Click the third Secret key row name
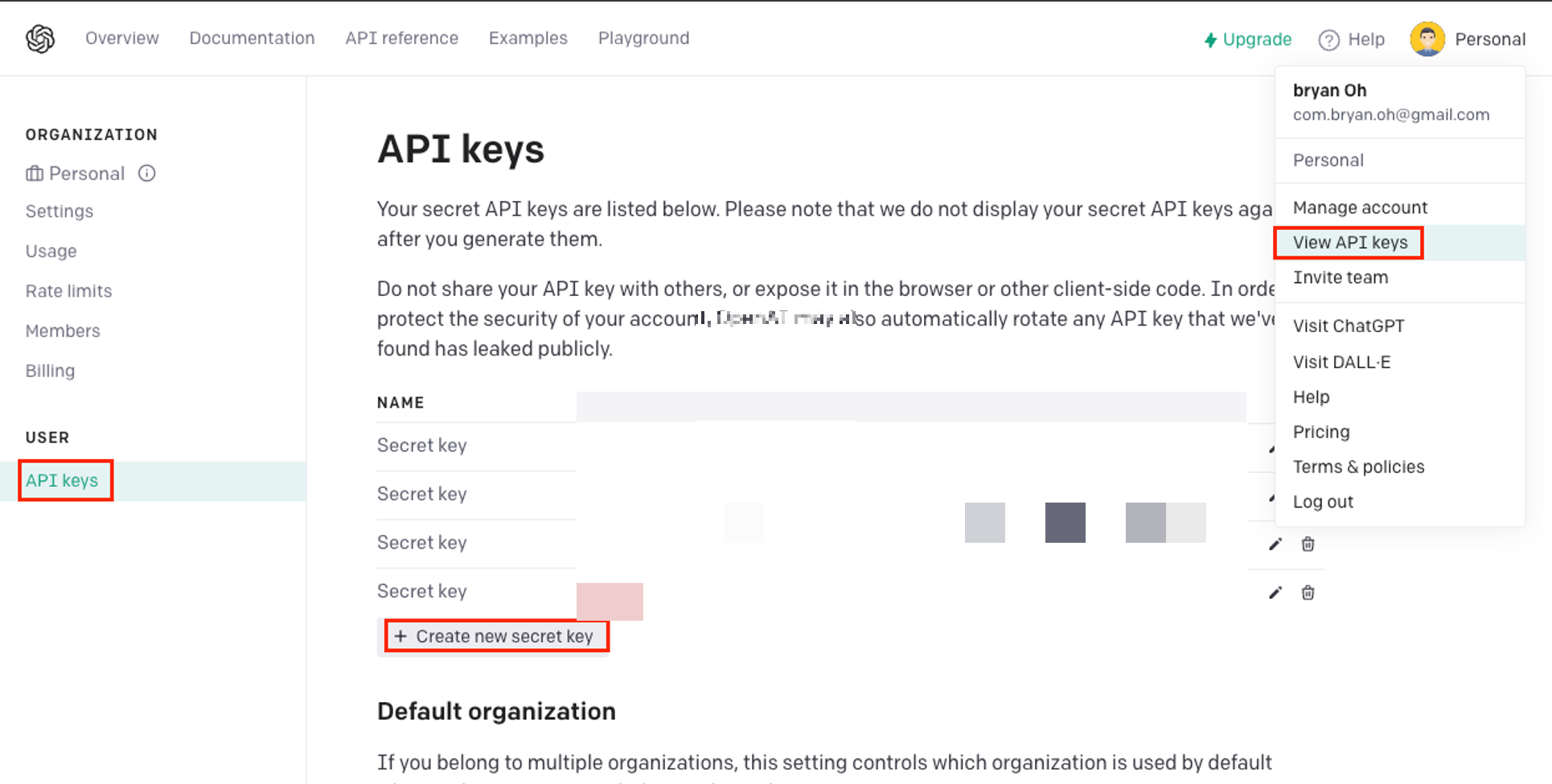Viewport: 1552px width, 784px height. point(422,543)
